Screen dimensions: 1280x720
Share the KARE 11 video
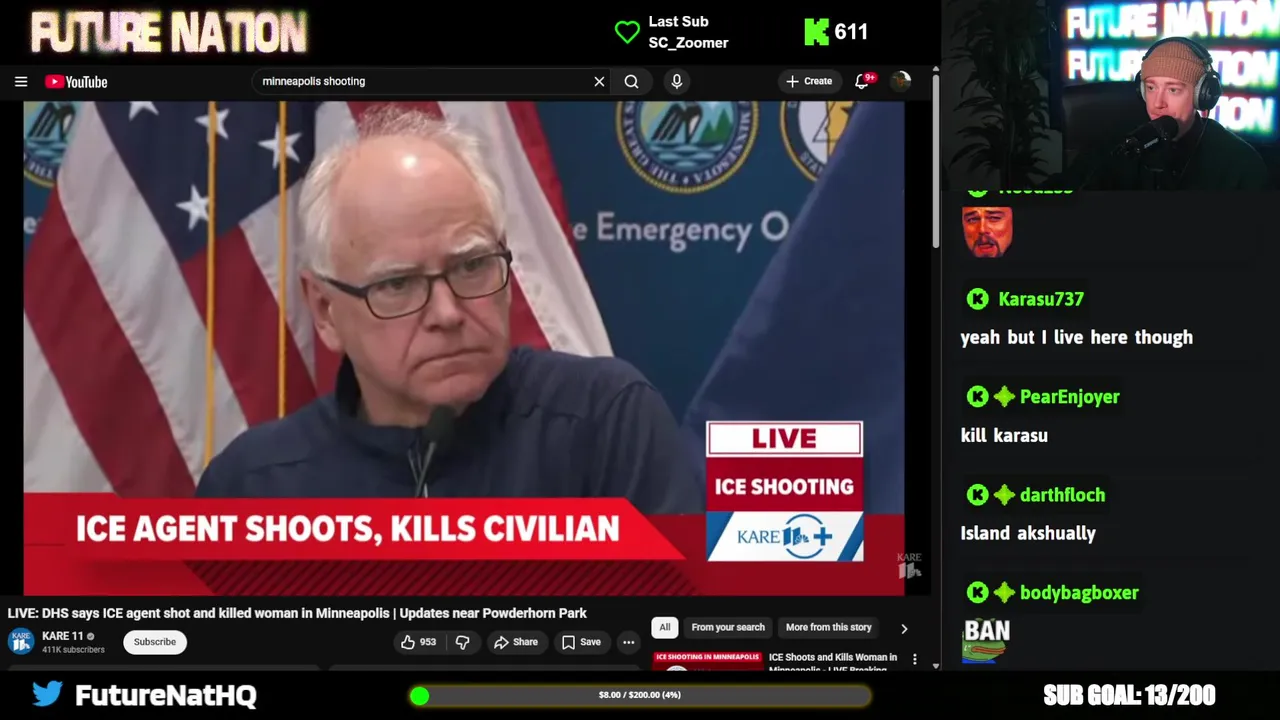(516, 642)
